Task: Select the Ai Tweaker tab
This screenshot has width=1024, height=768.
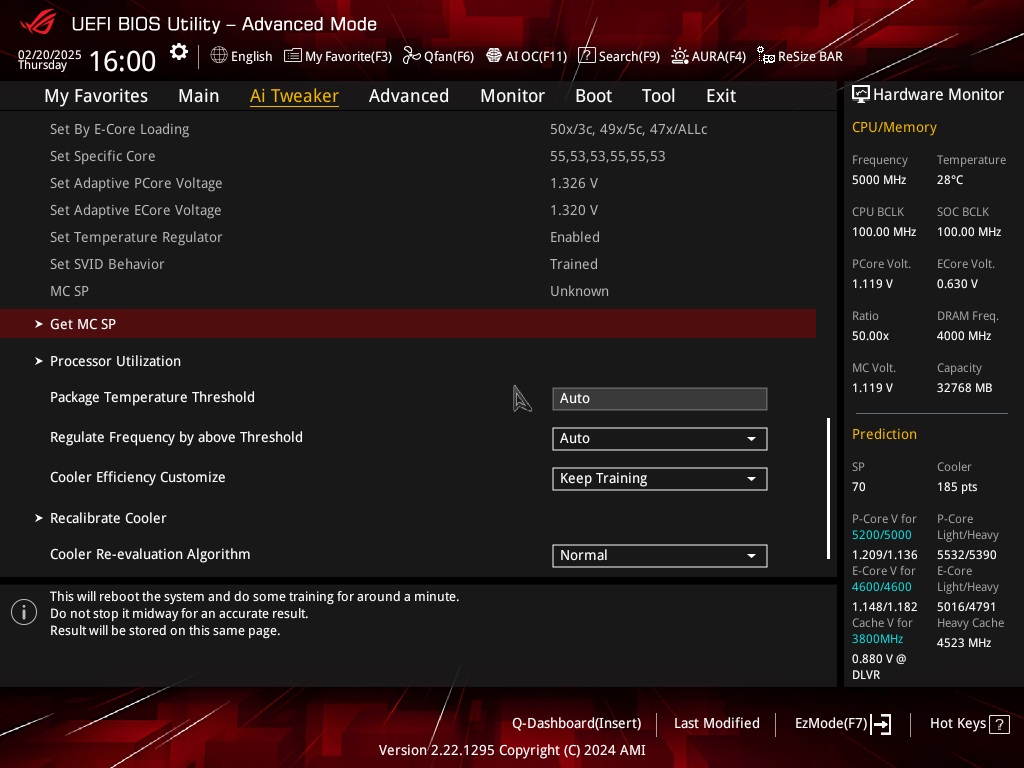Action: click(x=294, y=95)
